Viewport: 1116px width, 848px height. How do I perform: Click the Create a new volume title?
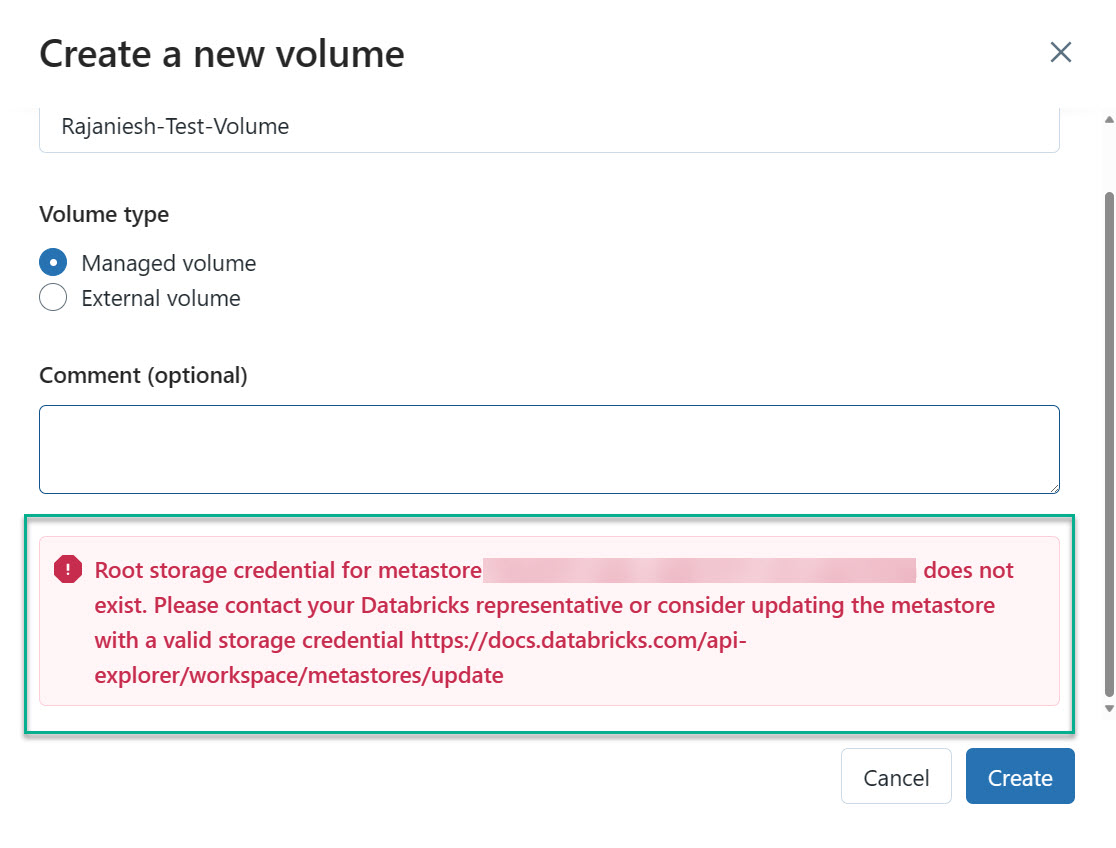221,53
